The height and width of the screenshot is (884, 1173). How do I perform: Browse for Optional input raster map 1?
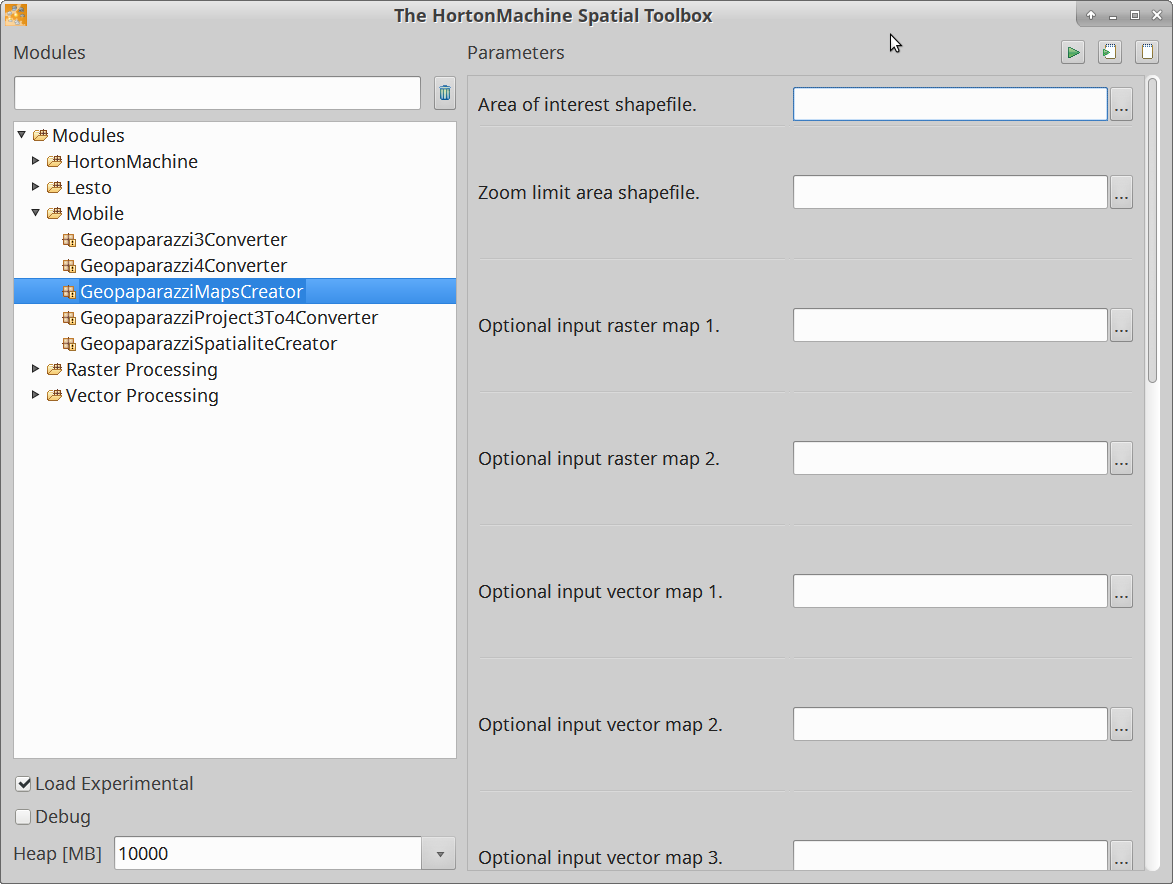pos(1121,326)
